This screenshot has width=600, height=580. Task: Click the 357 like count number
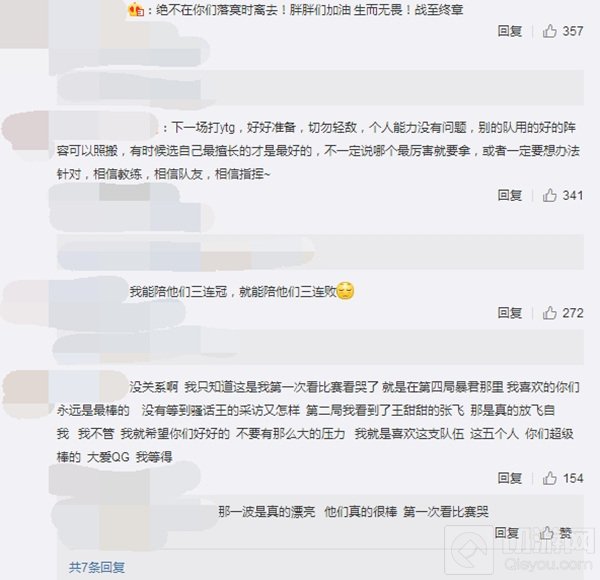coord(573,31)
